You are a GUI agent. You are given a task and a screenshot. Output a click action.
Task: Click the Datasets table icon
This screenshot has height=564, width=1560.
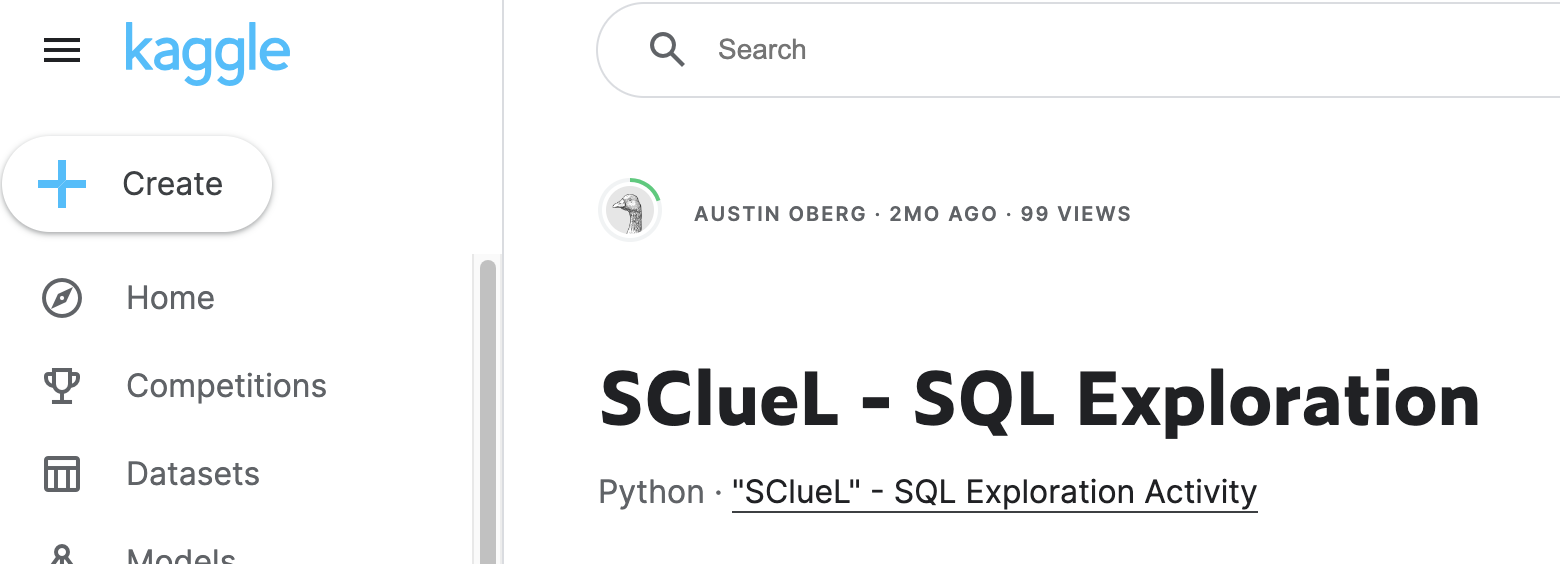[62, 474]
